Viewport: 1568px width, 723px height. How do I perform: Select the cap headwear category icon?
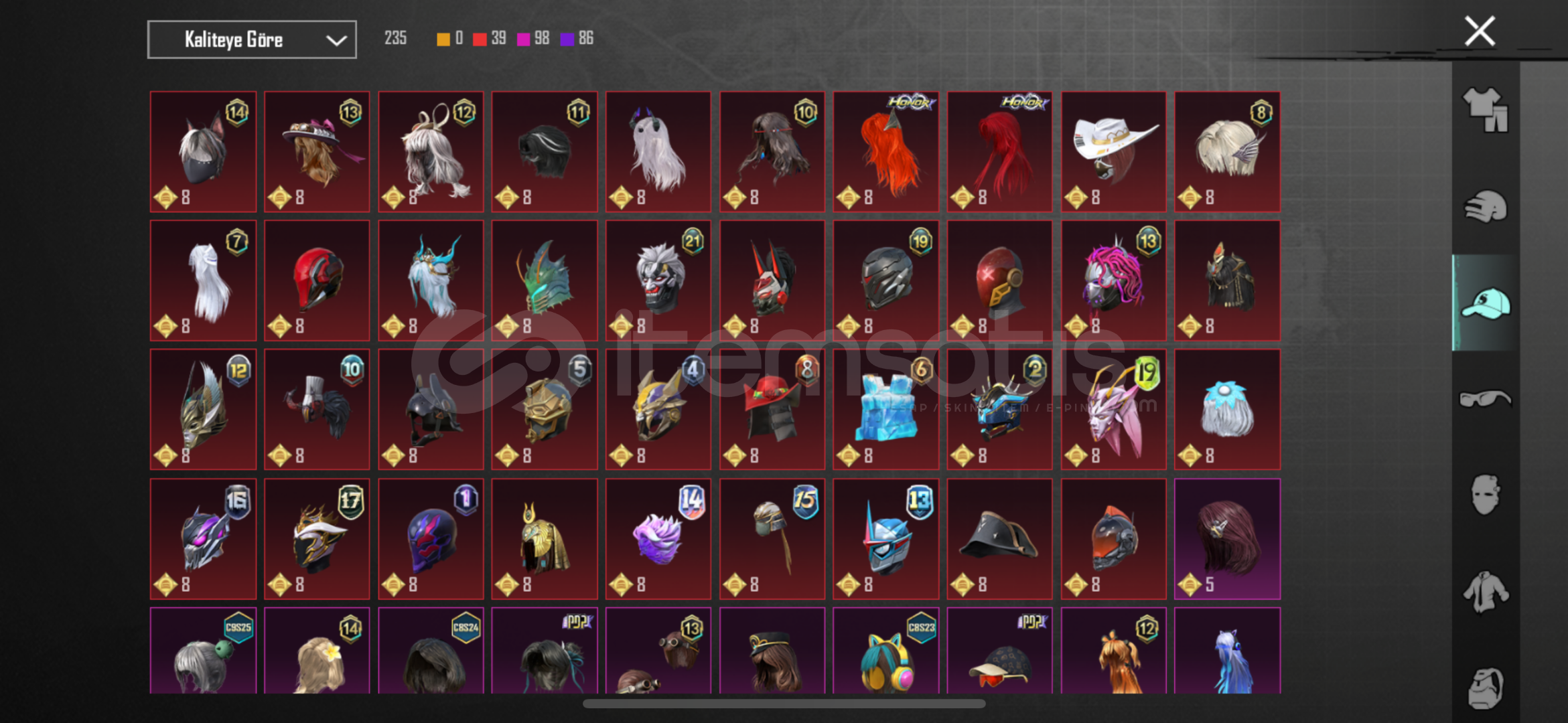click(x=1485, y=303)
